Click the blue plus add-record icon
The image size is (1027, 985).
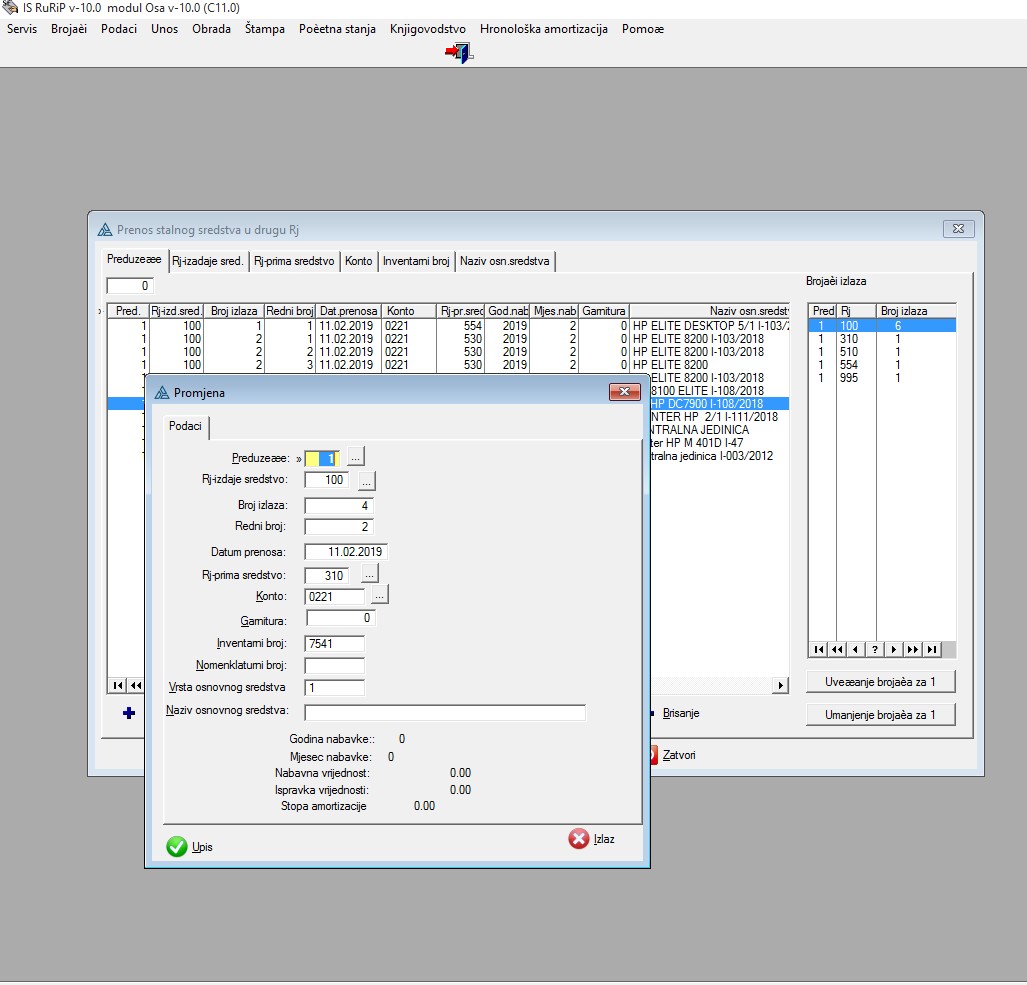[x=128, y=713]
